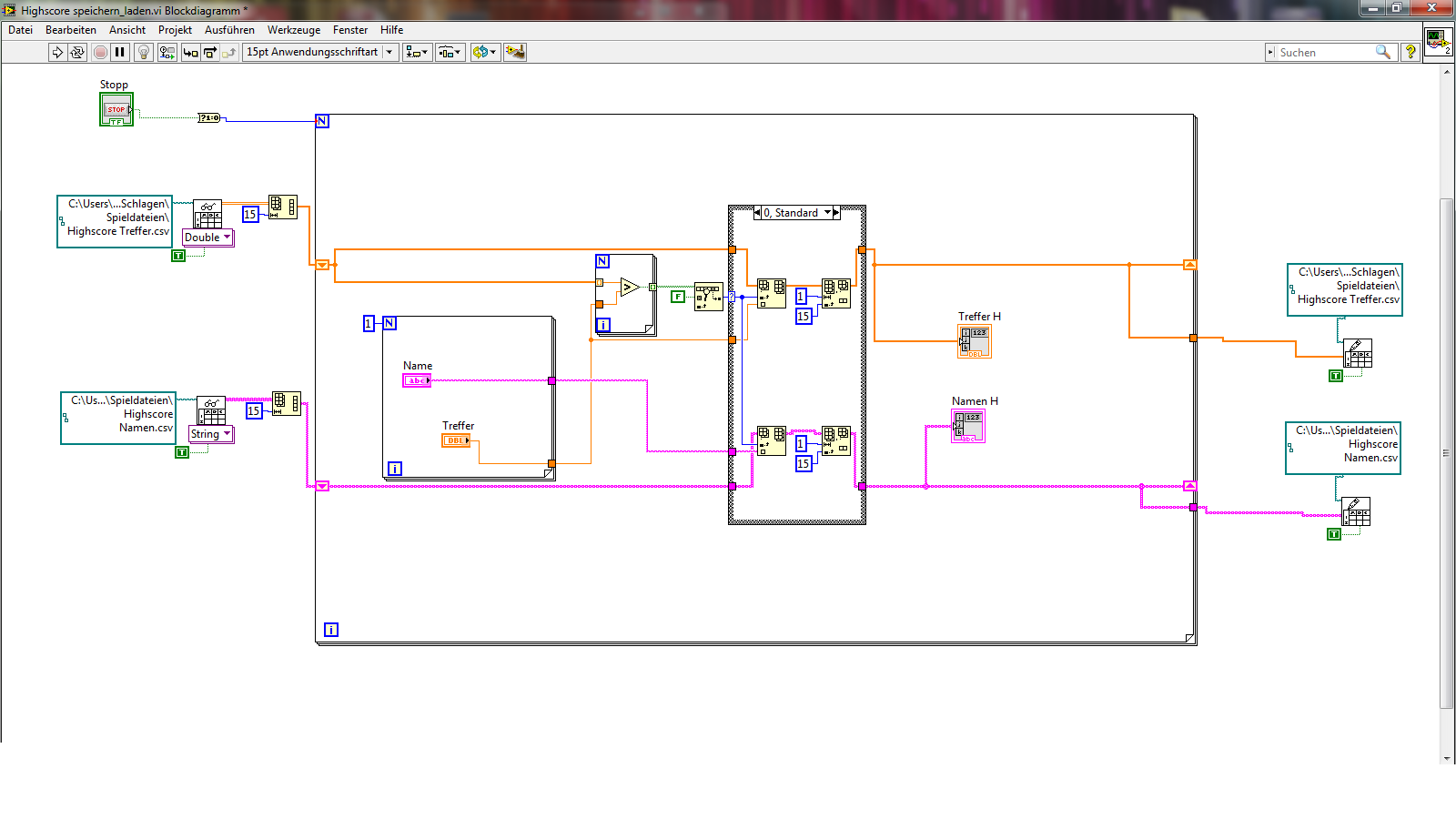Select the numeric constant 15 beside Double read node

point(250,215)
